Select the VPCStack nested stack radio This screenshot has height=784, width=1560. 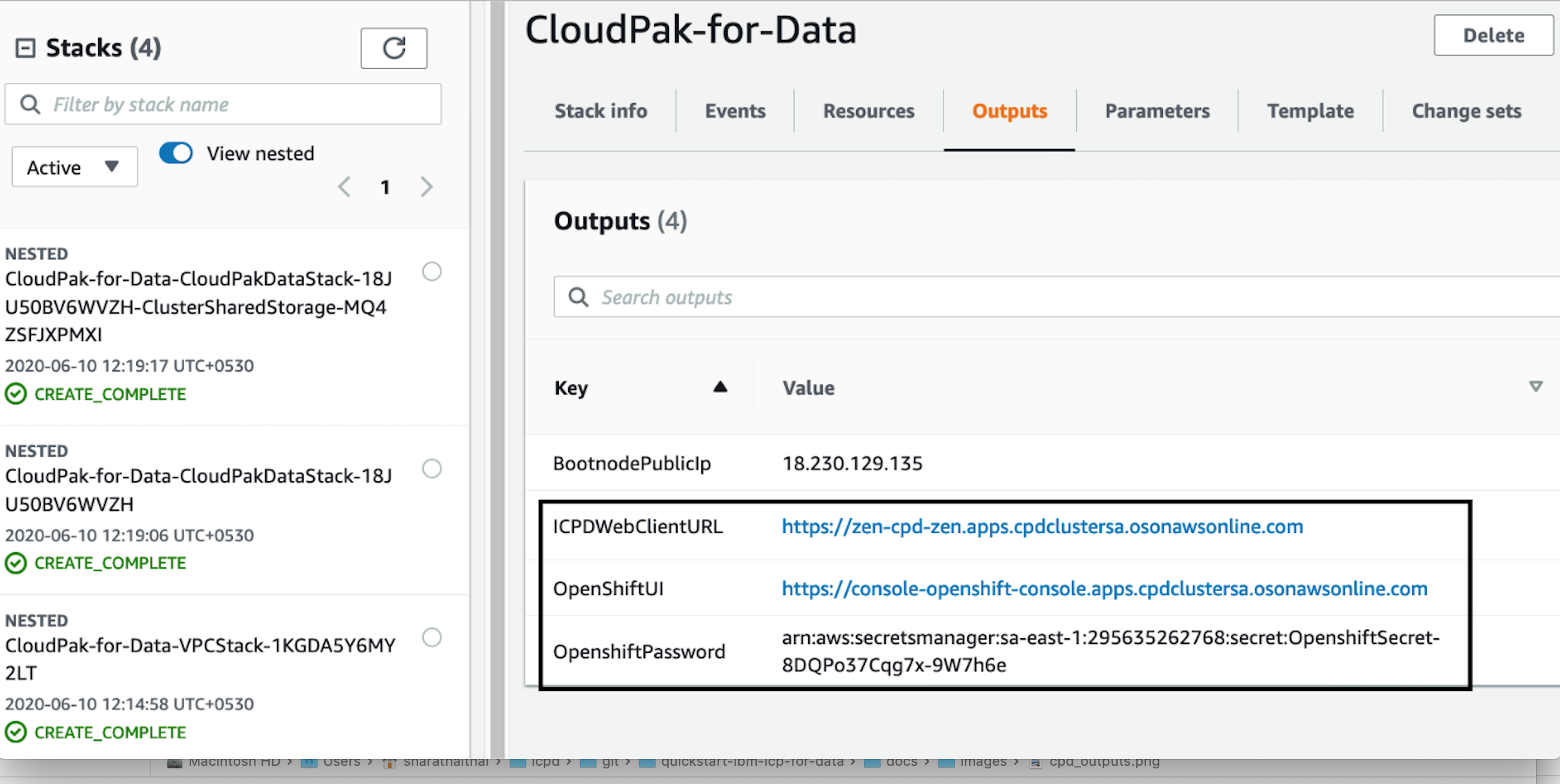click(432, 638)
